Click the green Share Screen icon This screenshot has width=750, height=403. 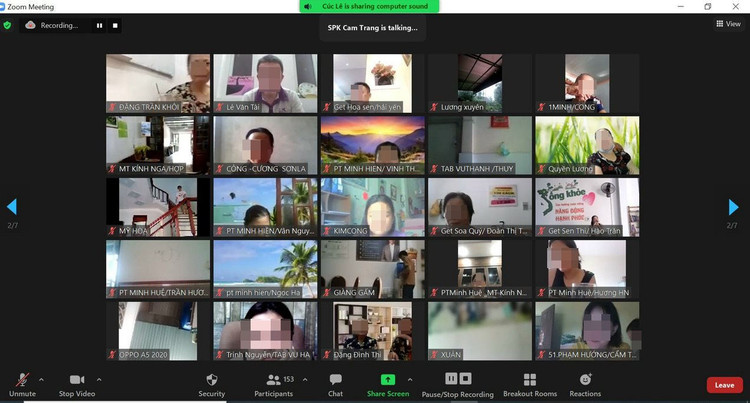click(x=388, y=380)
